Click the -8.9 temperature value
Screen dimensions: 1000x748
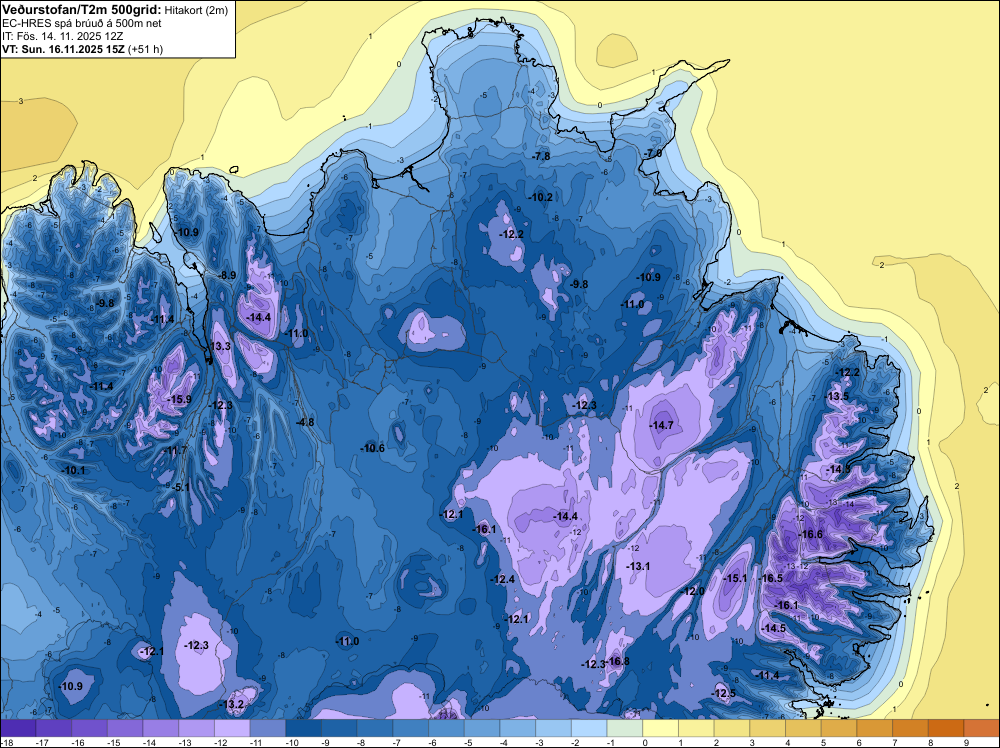(x=227, y=275)
